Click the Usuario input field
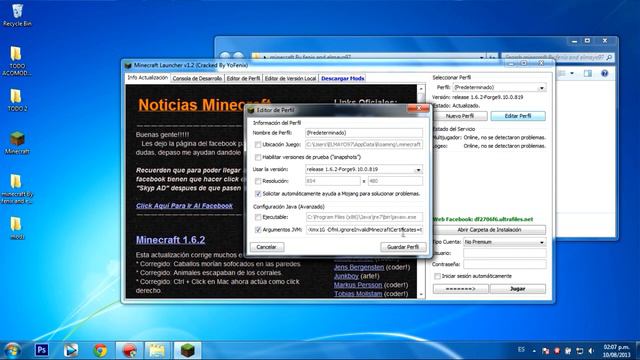The width and height of the screenshot is (640, 360). pyautogui.click(x=504, y=253)
